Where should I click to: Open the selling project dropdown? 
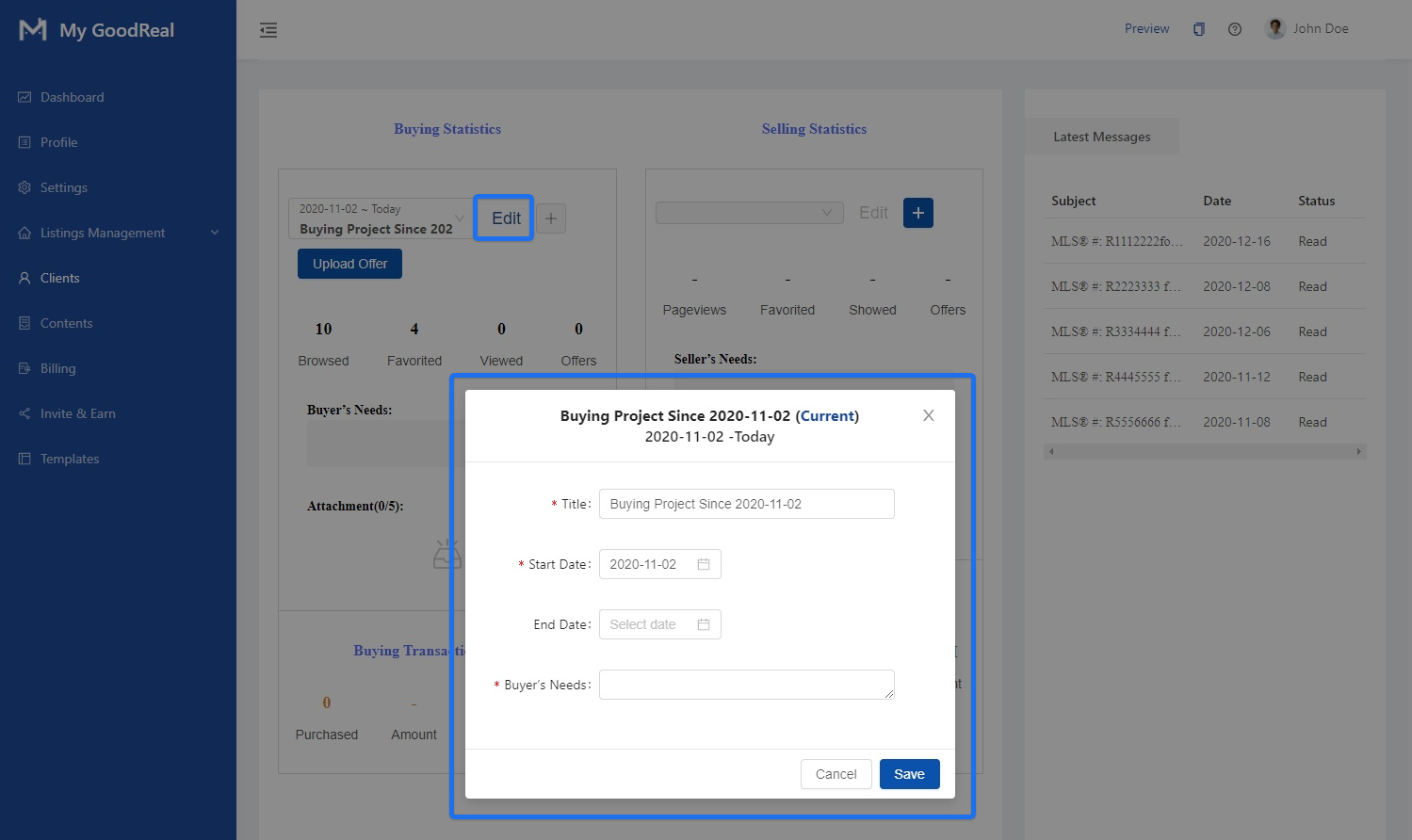[749, 213]
